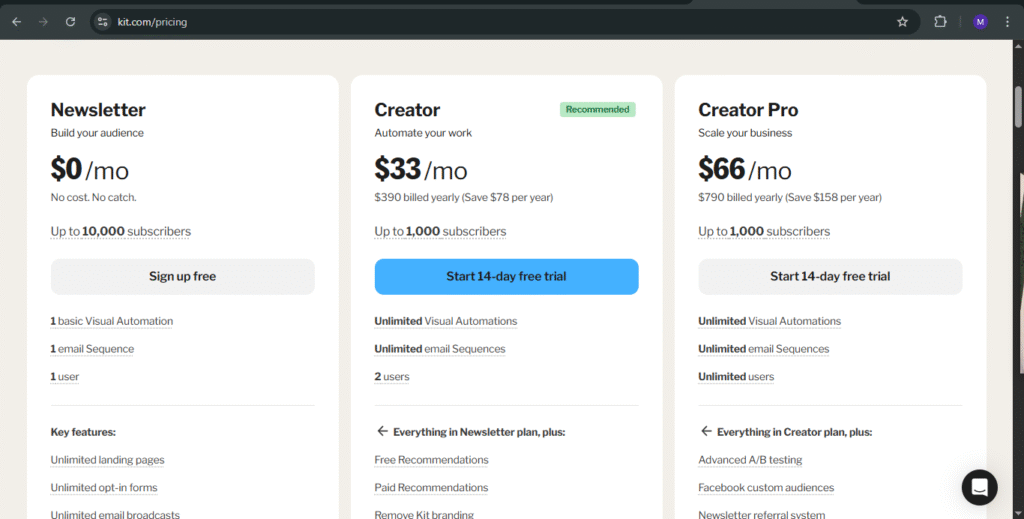Click Everything in Creator plan, plus: text
The image size is (1024, 519).
point(794,432)
